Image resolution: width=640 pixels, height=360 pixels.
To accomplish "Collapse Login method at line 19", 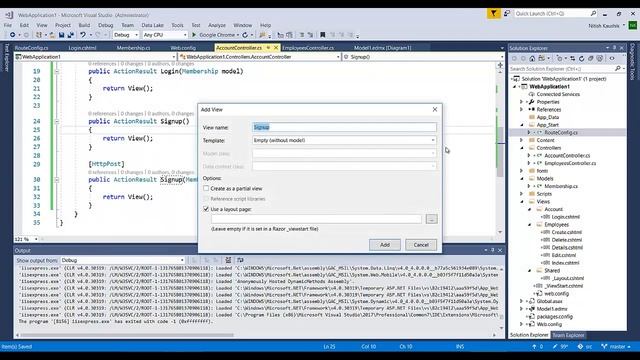I will click(57, 71).
